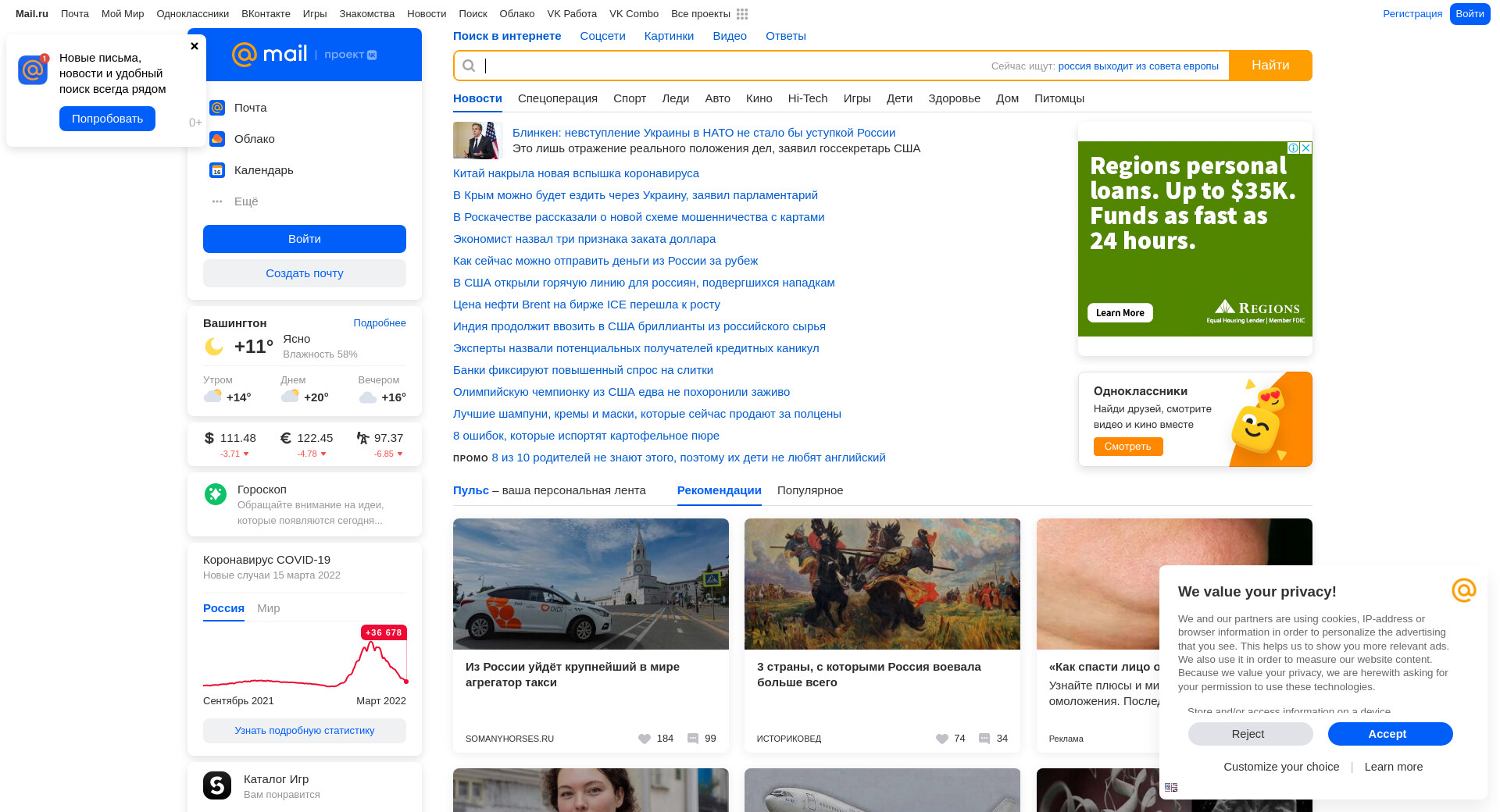
Task: Click the top-right Войти button
Action: tap(1470, 14)
